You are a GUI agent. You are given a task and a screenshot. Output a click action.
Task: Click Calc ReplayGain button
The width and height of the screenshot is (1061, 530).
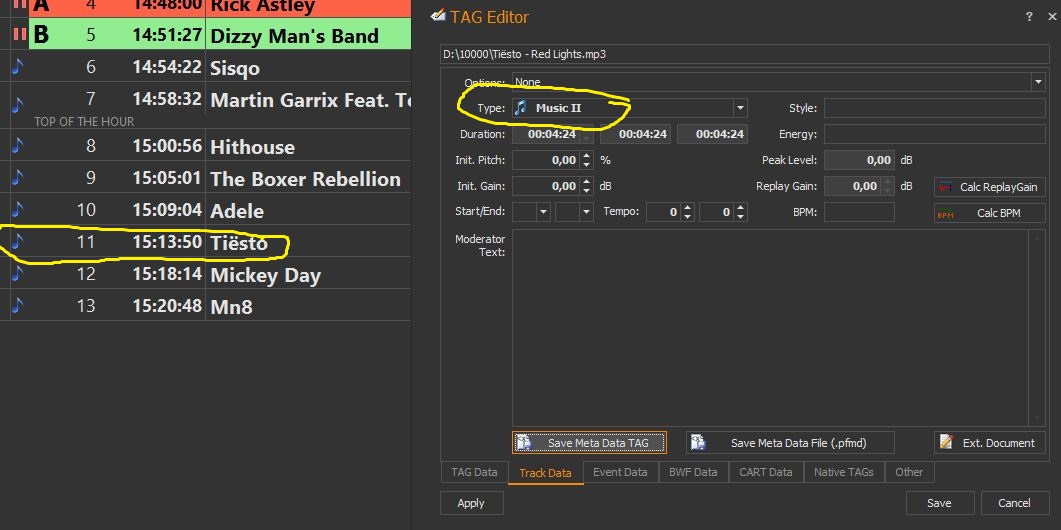pos(989,187)
